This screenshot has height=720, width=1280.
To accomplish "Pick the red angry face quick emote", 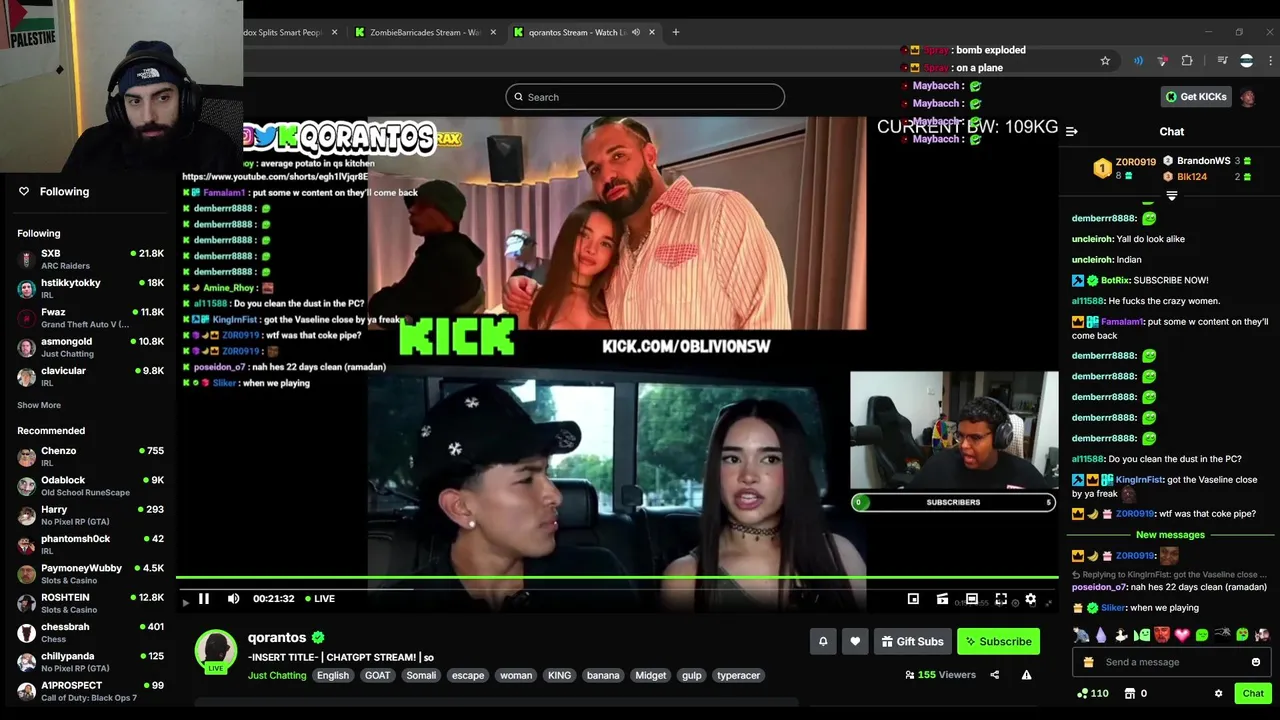I will tap(1162, 635).
